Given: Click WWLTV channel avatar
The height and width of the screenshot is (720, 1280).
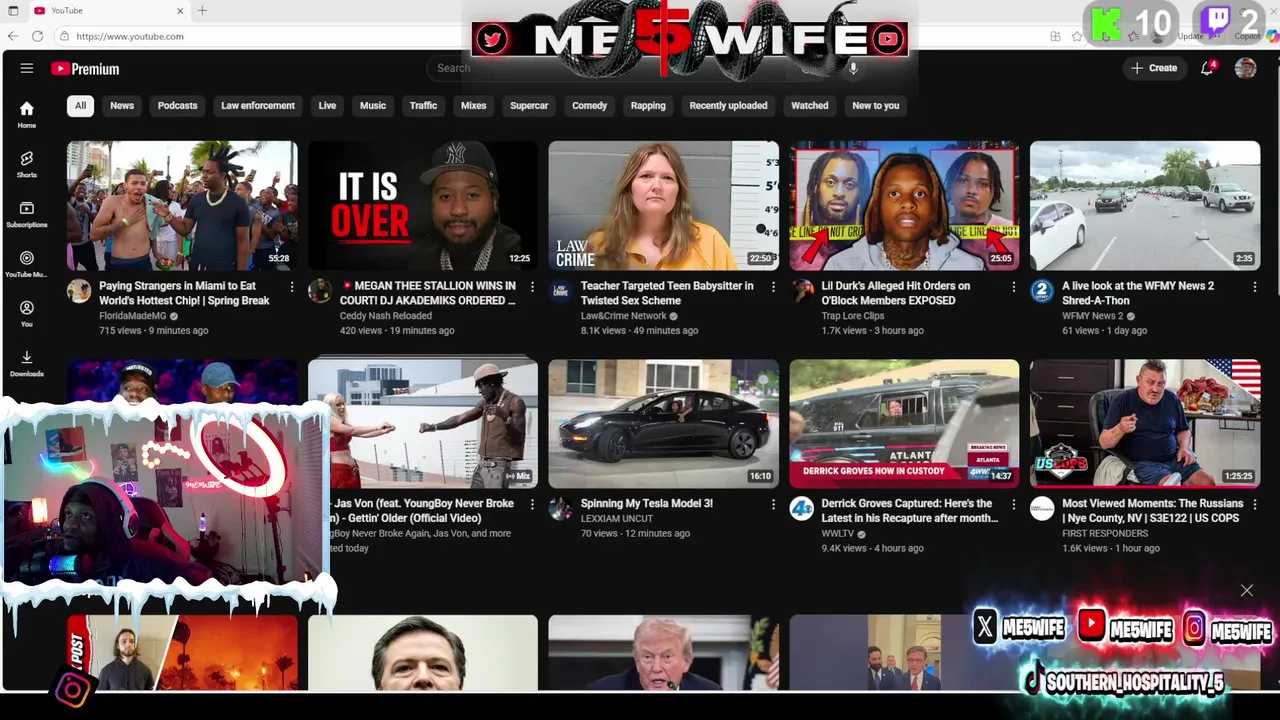Looking at the screenshot, I should click(x=802, y=509).
